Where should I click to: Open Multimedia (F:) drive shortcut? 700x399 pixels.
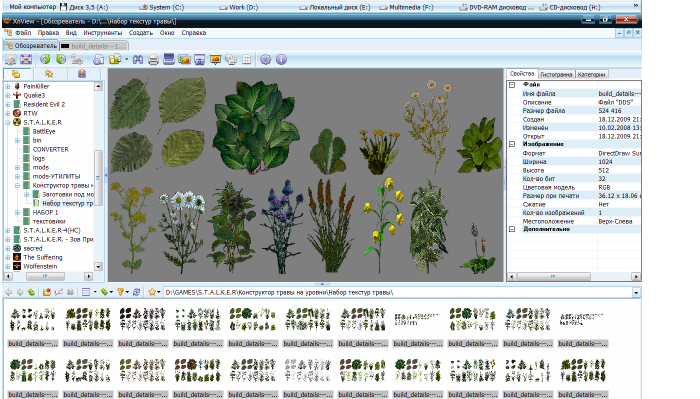(406, 7)
